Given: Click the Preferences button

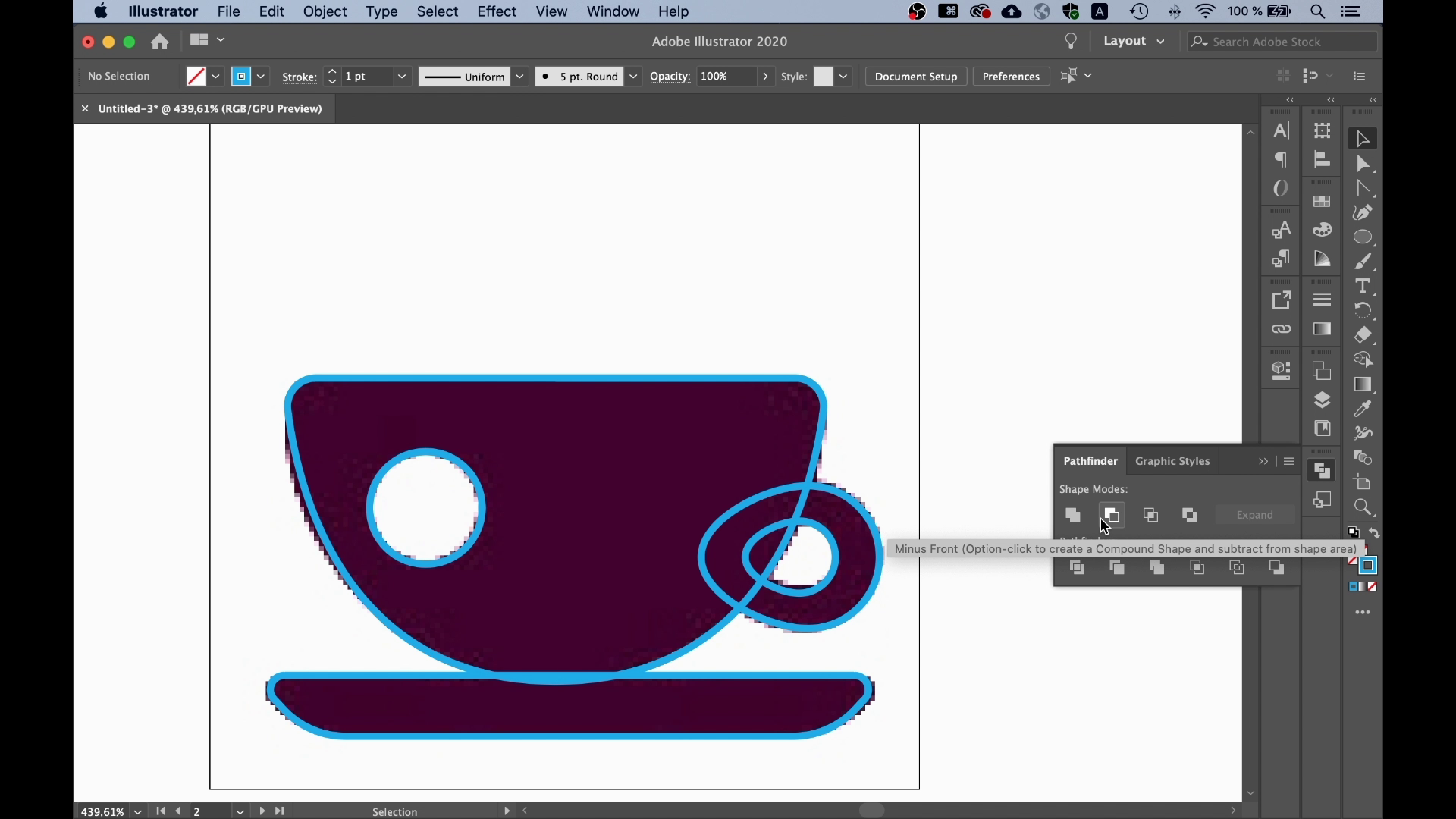Looking at the screenshot, I should click(1011, 77).
